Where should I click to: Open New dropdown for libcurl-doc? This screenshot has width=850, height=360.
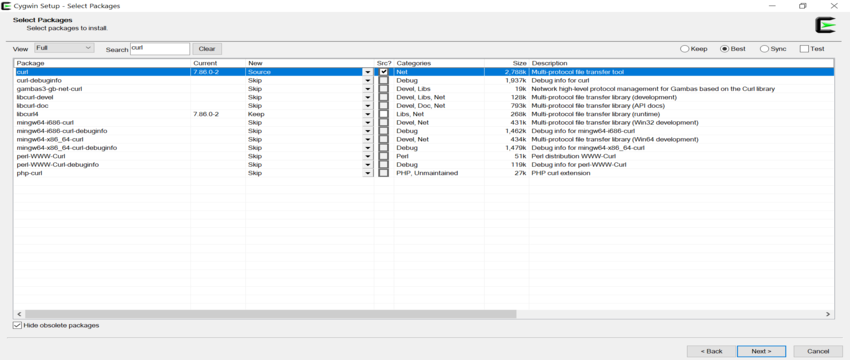point(368,106)
